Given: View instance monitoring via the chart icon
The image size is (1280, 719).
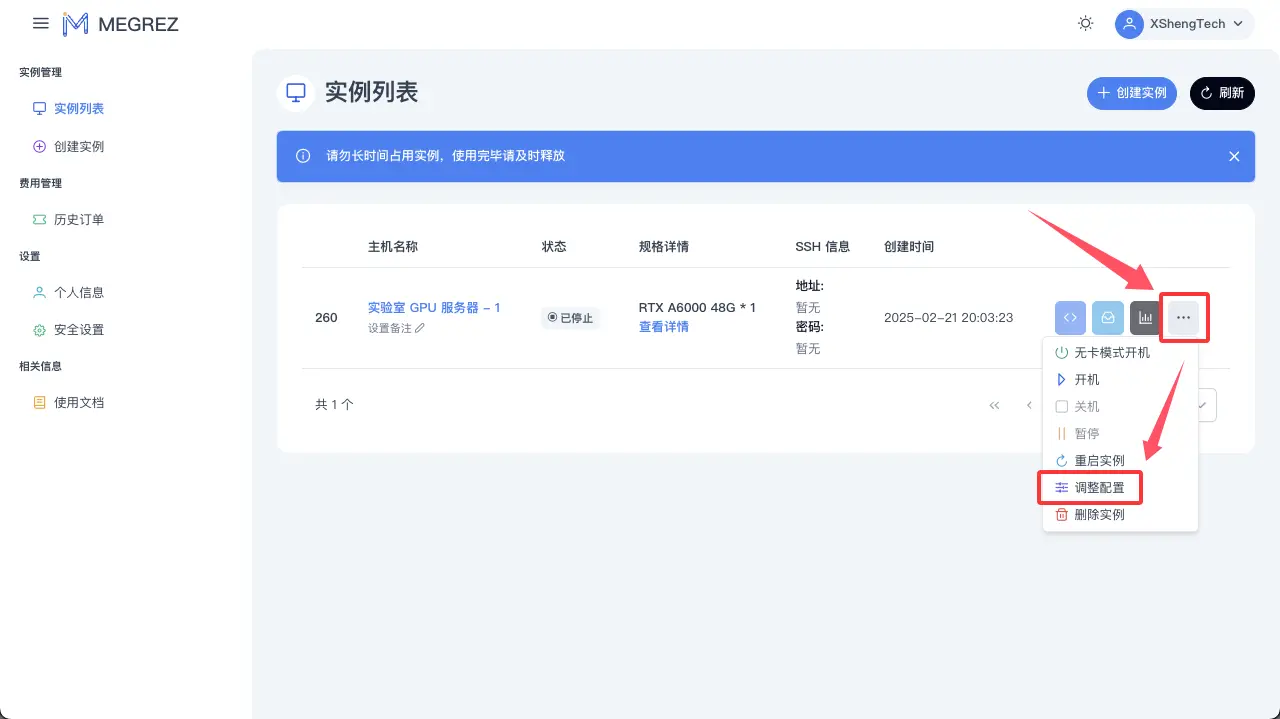Looking at the screenshot, I should pos(1145,317).
